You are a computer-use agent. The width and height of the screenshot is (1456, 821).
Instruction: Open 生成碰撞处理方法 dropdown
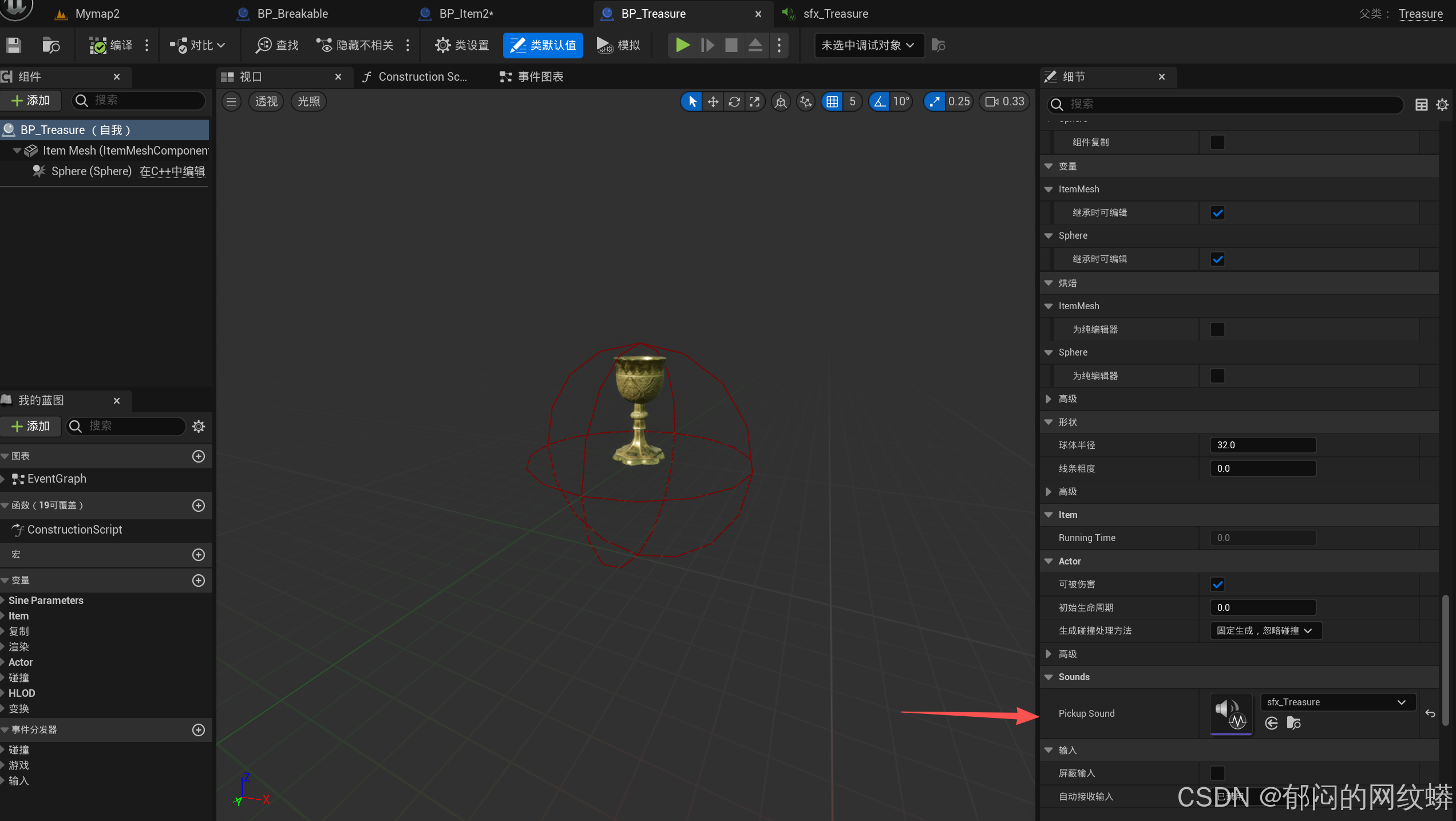[1265, 630]
